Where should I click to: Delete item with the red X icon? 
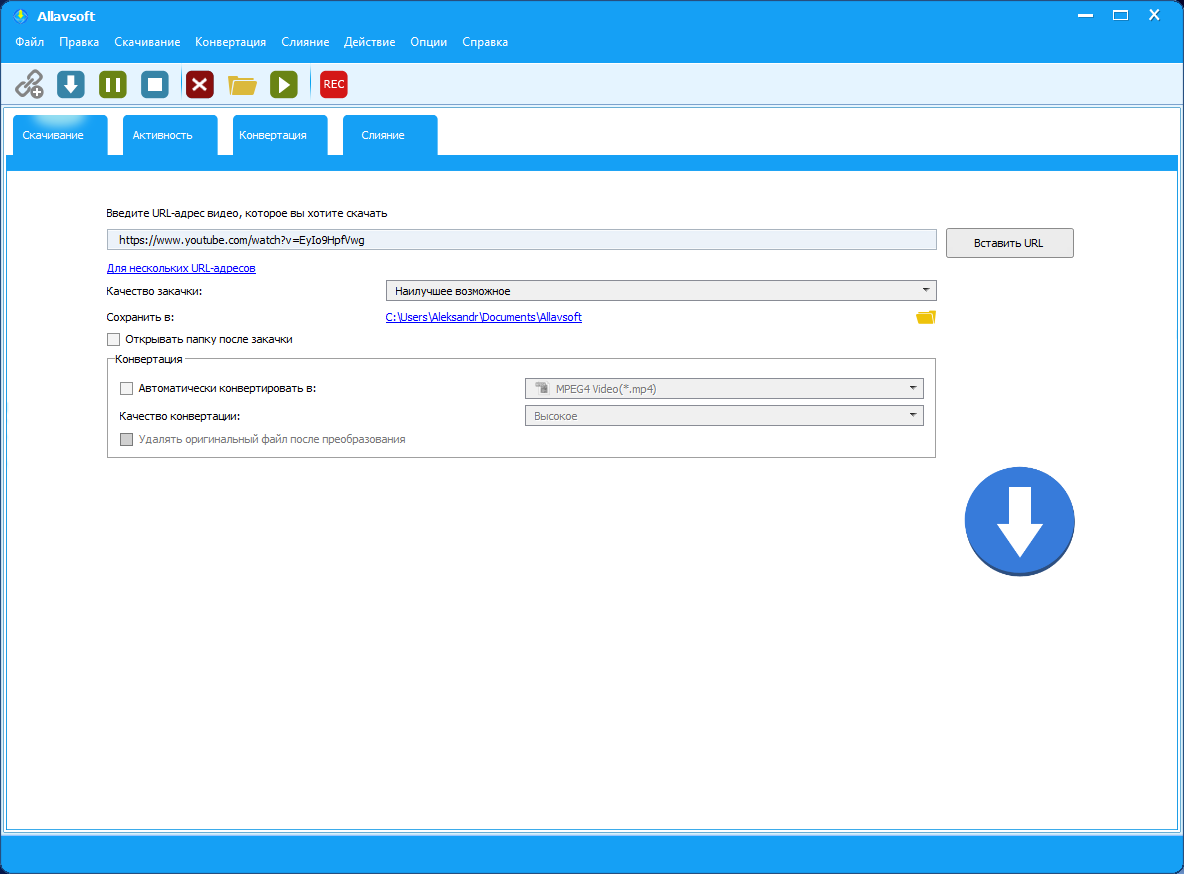(200, 84)
